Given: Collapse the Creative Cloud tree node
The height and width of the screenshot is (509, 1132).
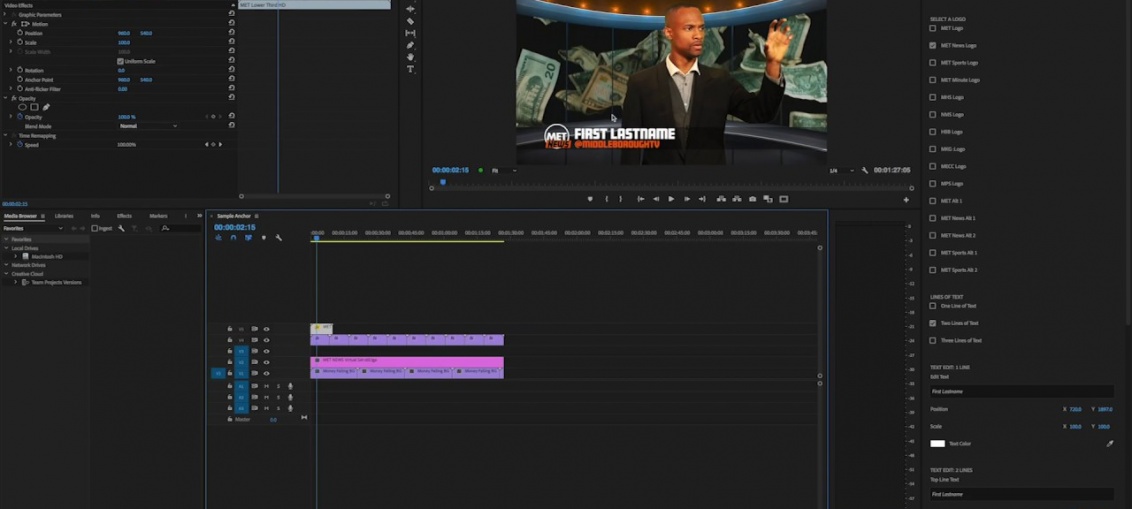Looking at the screenshot, I should 6,274.
